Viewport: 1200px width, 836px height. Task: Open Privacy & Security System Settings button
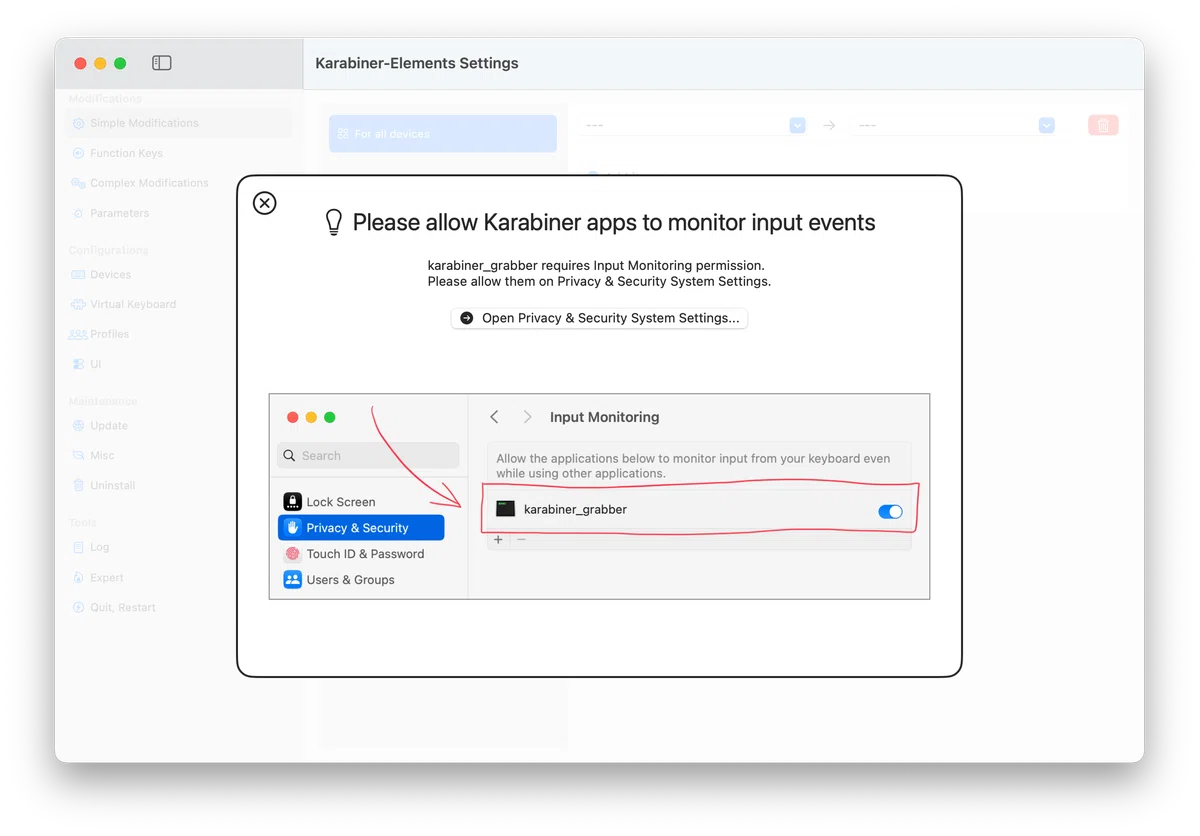[x=599, y=318]
